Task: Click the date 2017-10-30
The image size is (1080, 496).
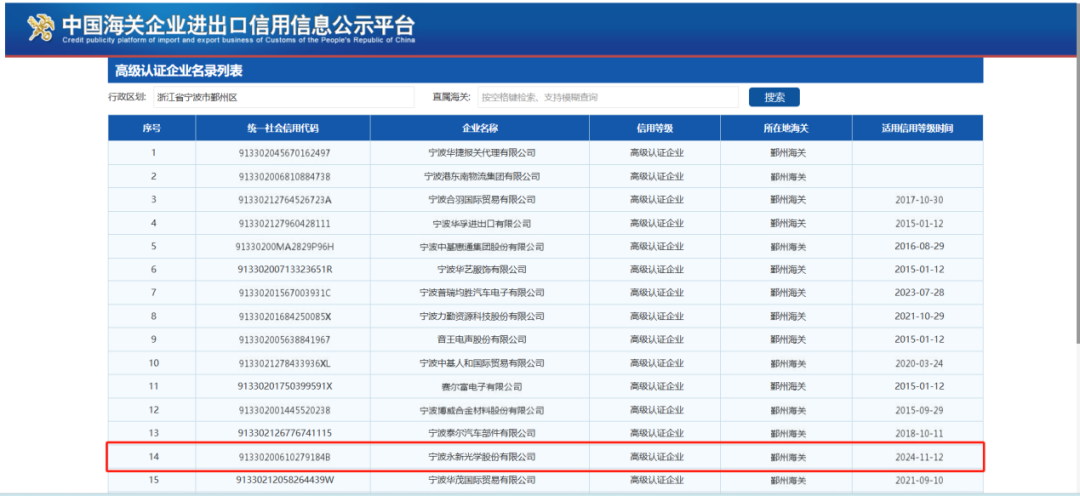Action: (x=918, y=200)
